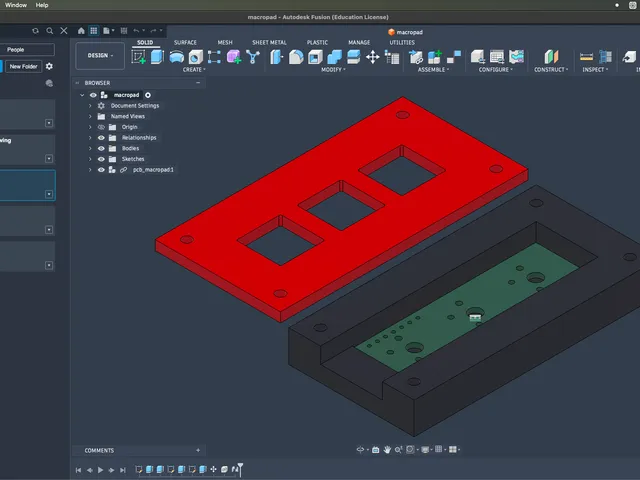Toggle visibility of Origin folder

point(101,127)
